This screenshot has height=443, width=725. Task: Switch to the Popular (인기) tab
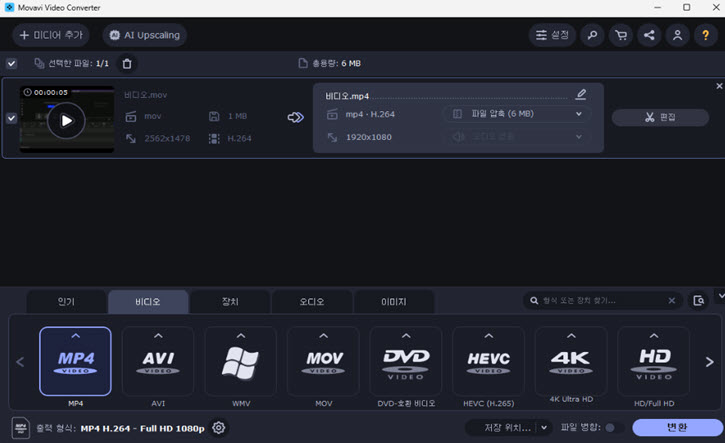click(x=66, y=301)
